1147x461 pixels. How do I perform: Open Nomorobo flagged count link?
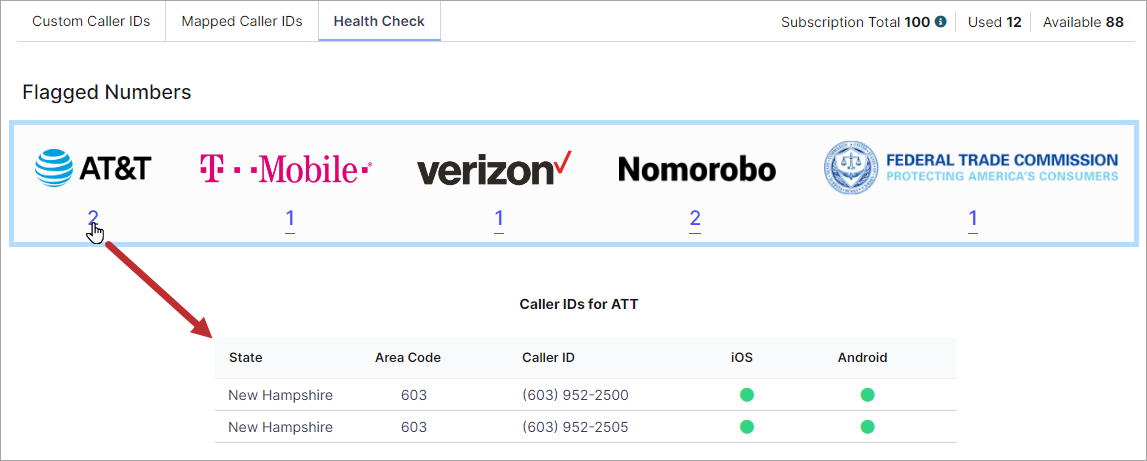pyautogui.click(x=695, y=219)
